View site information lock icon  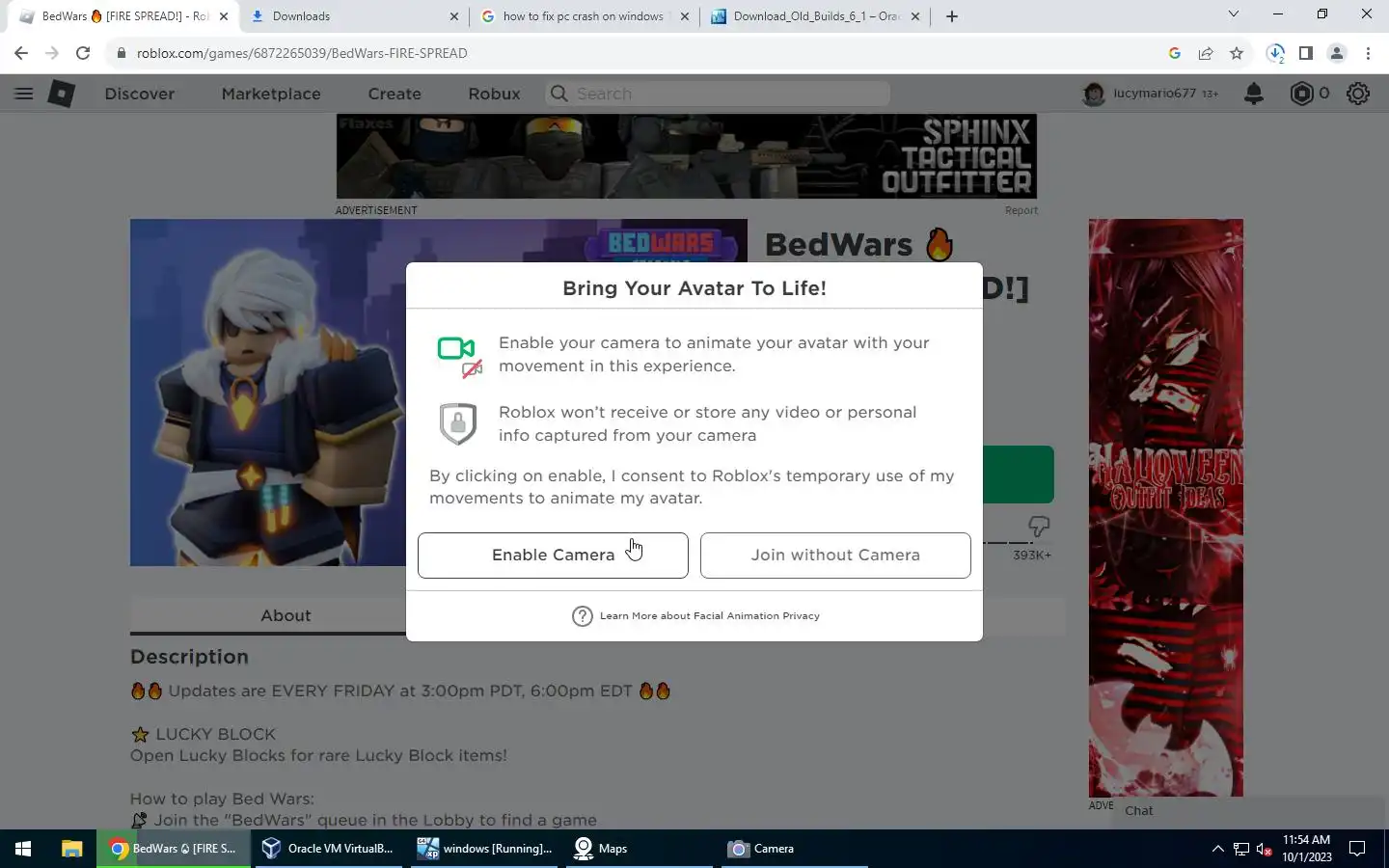click(121, 53)
